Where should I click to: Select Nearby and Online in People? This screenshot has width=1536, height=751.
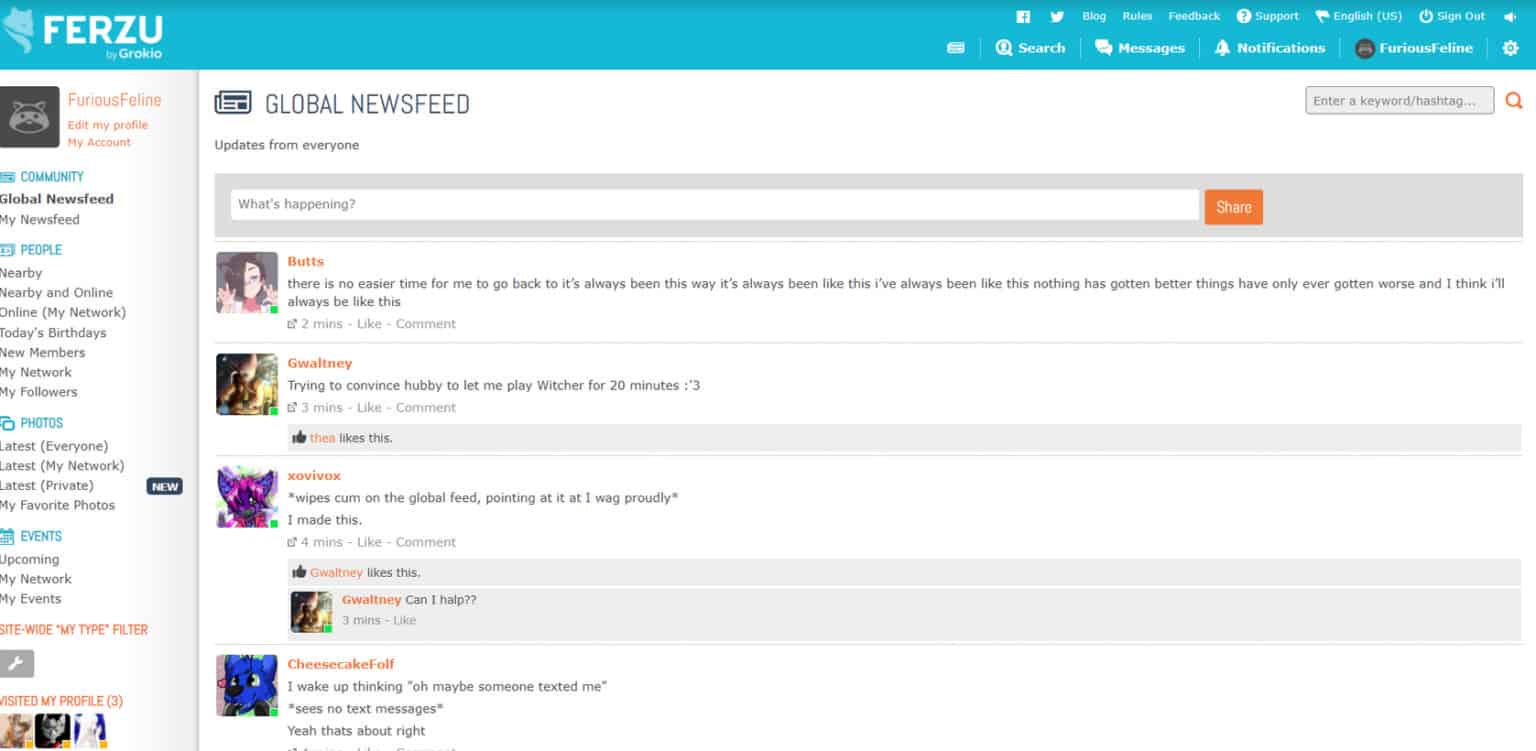[56, 293]
